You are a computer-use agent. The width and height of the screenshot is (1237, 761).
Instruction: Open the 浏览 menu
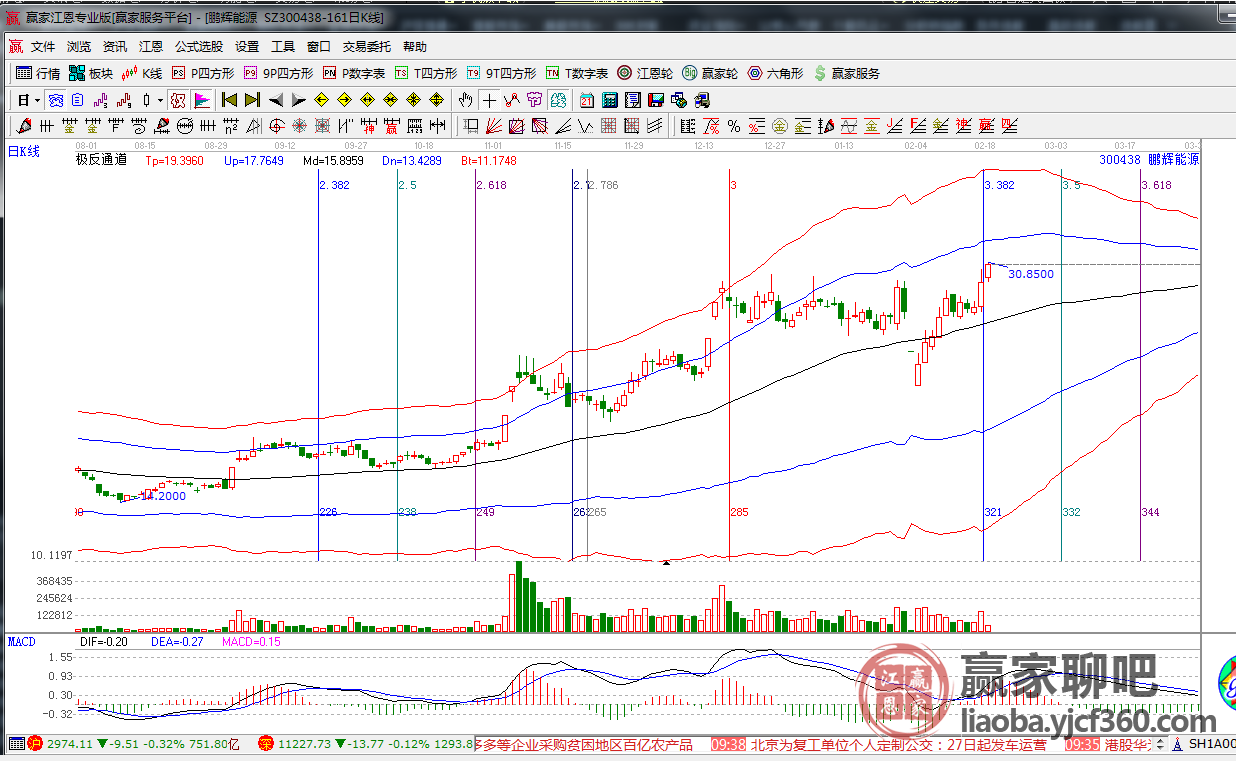pyautogui.click(x=79, y=47)
